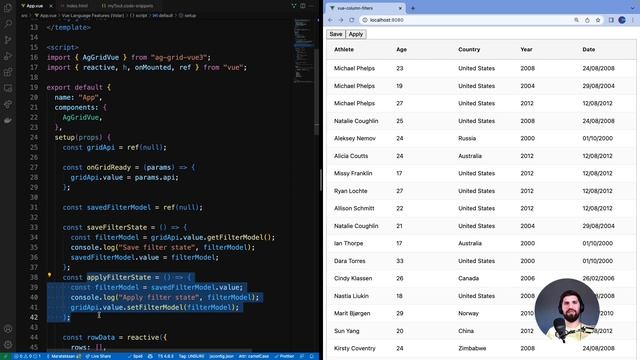This screenshot has height=360, width=640.
Task: Click the lightbulb code action on line 38
Action: click(x=49, y=276)
